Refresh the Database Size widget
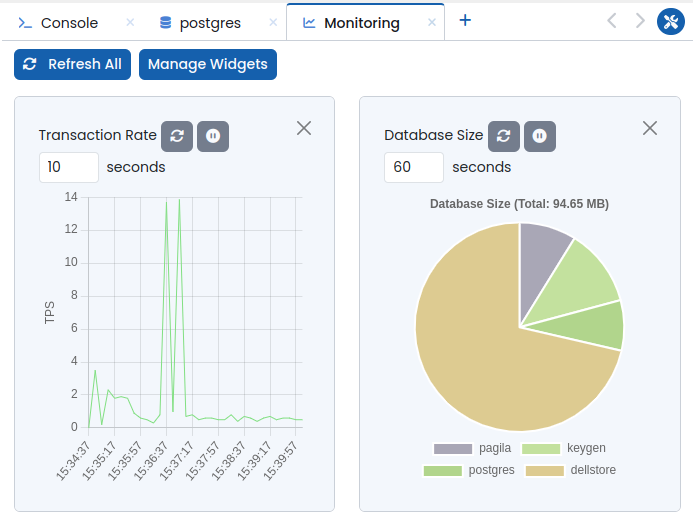 pos(504,136)
